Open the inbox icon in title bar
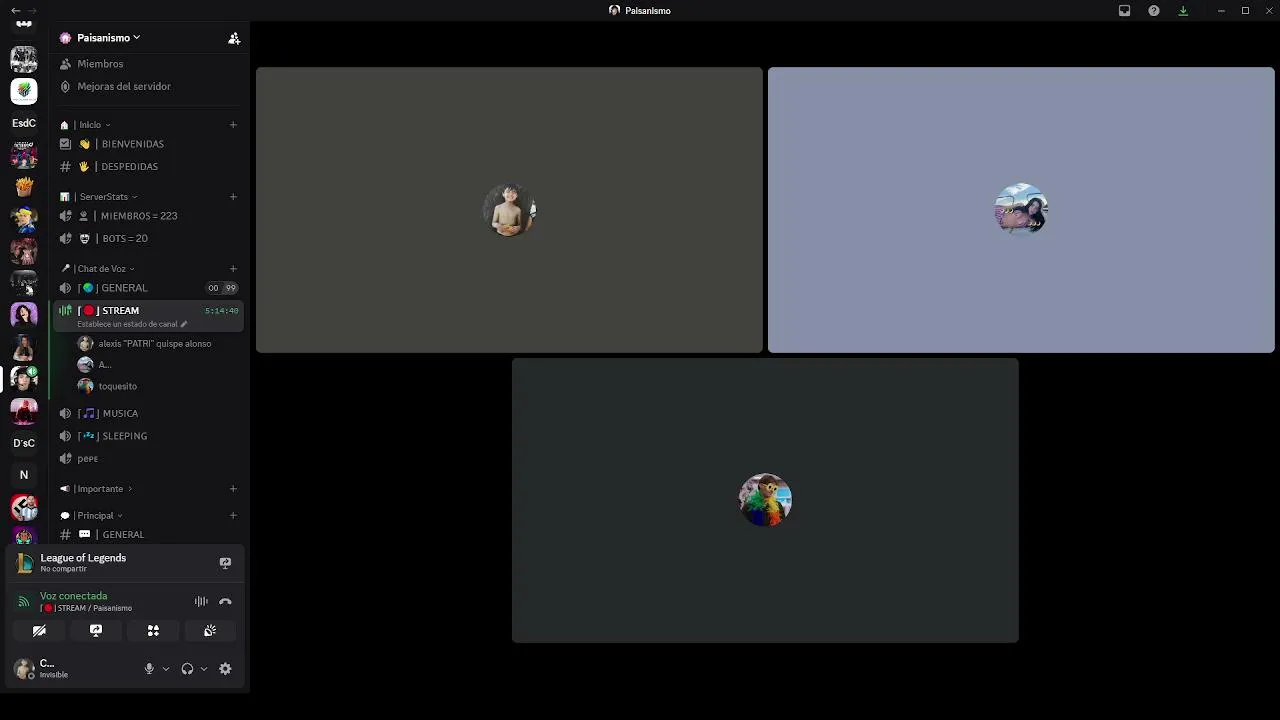 [x=1124, y=11]
